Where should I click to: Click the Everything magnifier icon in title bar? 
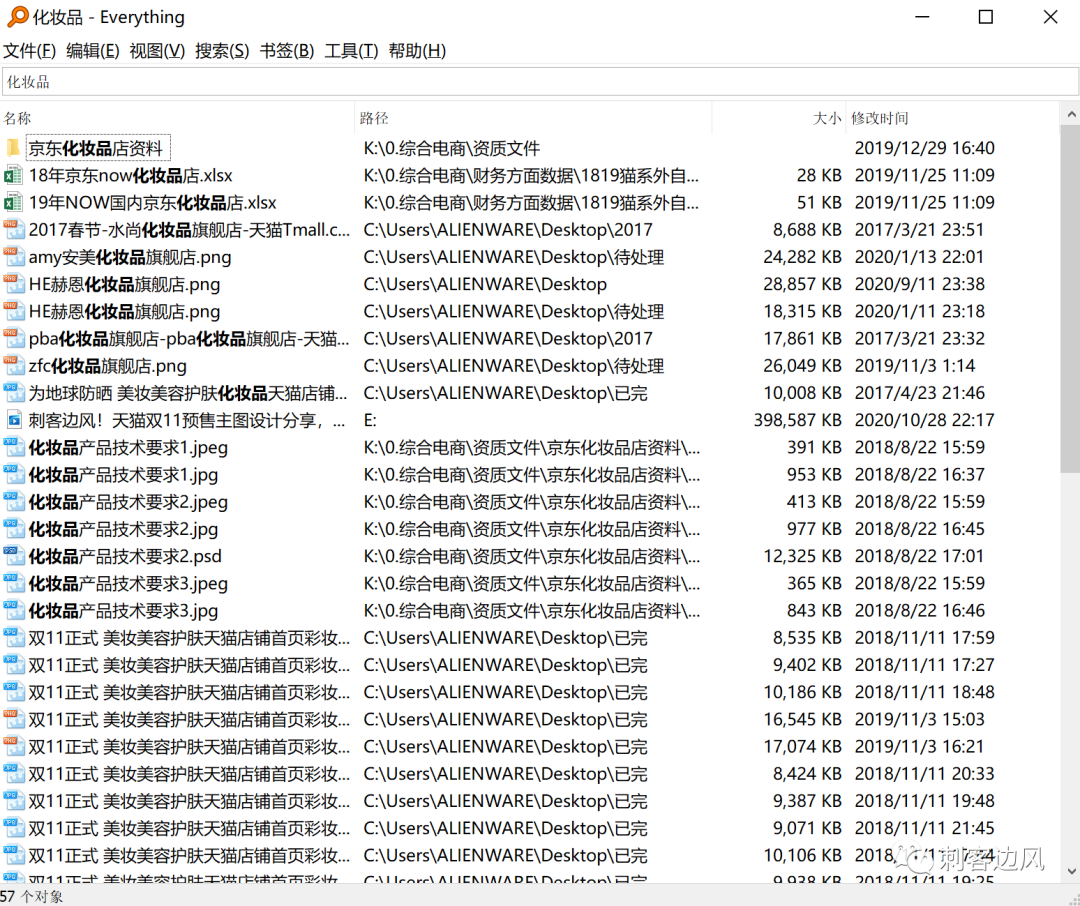[17, 17]
